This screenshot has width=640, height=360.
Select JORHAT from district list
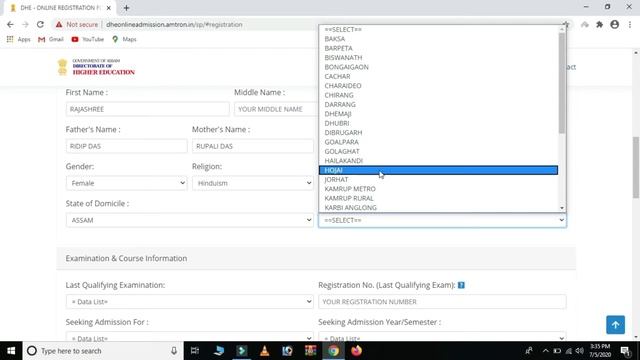click(438, 180)
